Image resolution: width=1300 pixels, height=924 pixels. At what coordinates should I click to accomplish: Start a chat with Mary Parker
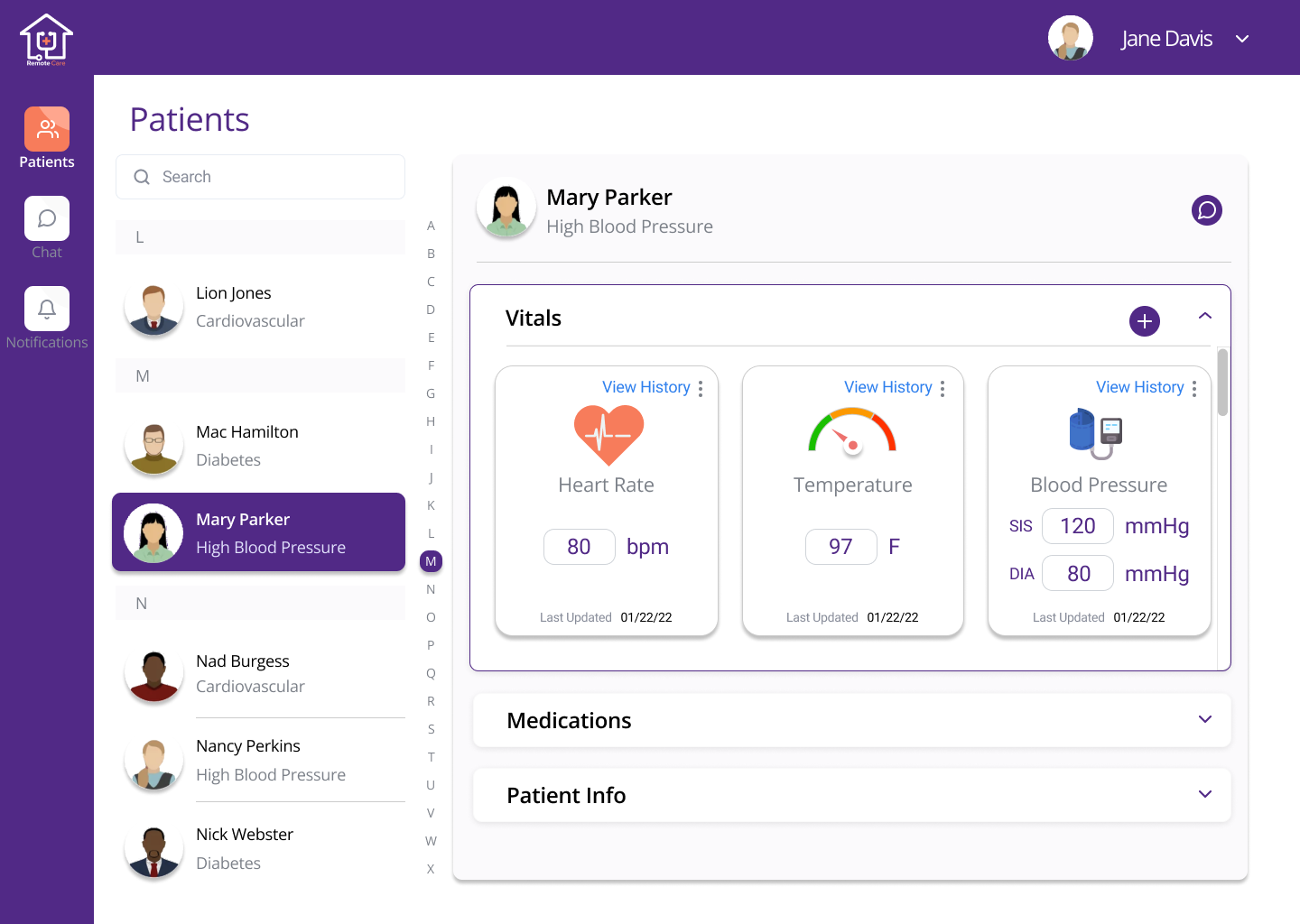point(1206,209)
